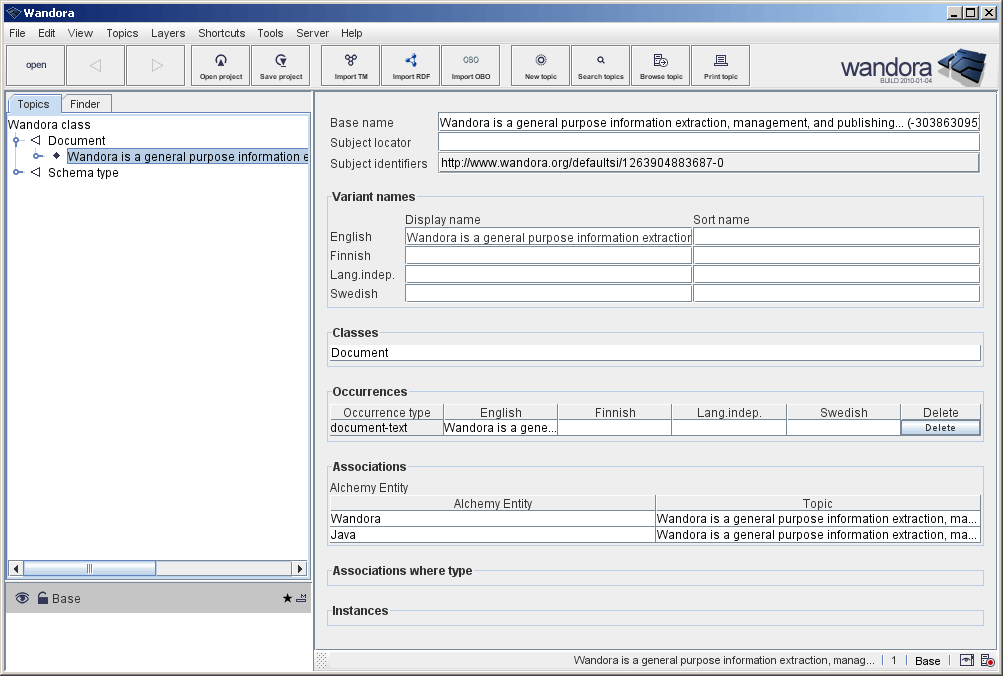The image size is (1003, 676).
Task: Expand the Schema type tree node
Action: [x=16, y=173]
